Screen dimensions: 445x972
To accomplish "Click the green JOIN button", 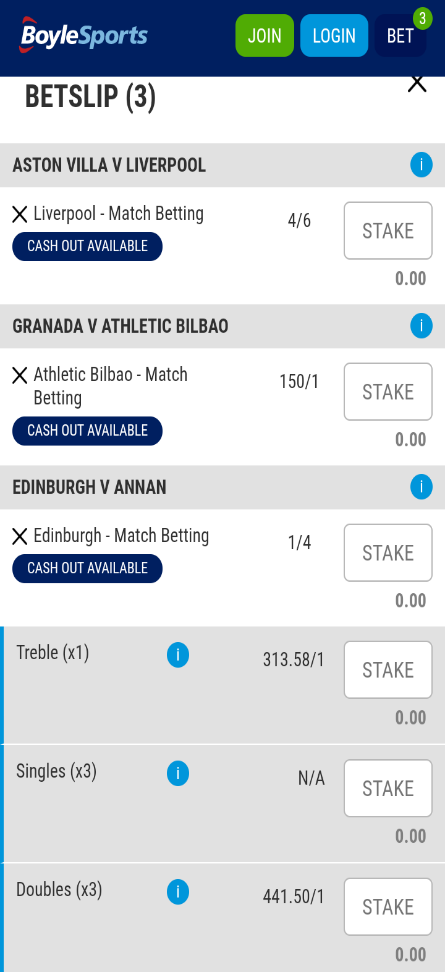I will 265,35.
